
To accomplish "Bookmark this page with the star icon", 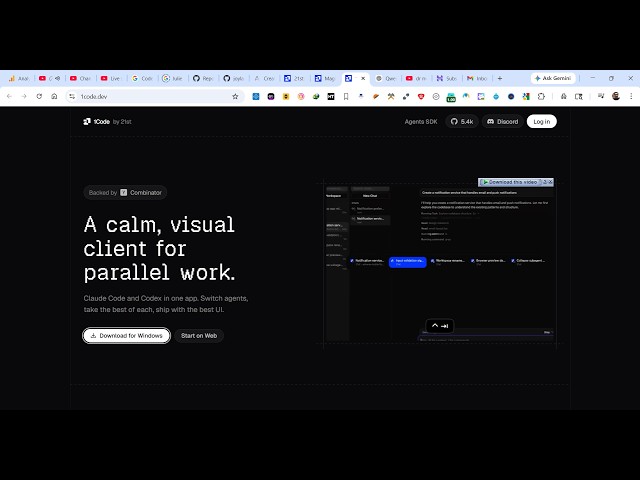I will [235, 97].
